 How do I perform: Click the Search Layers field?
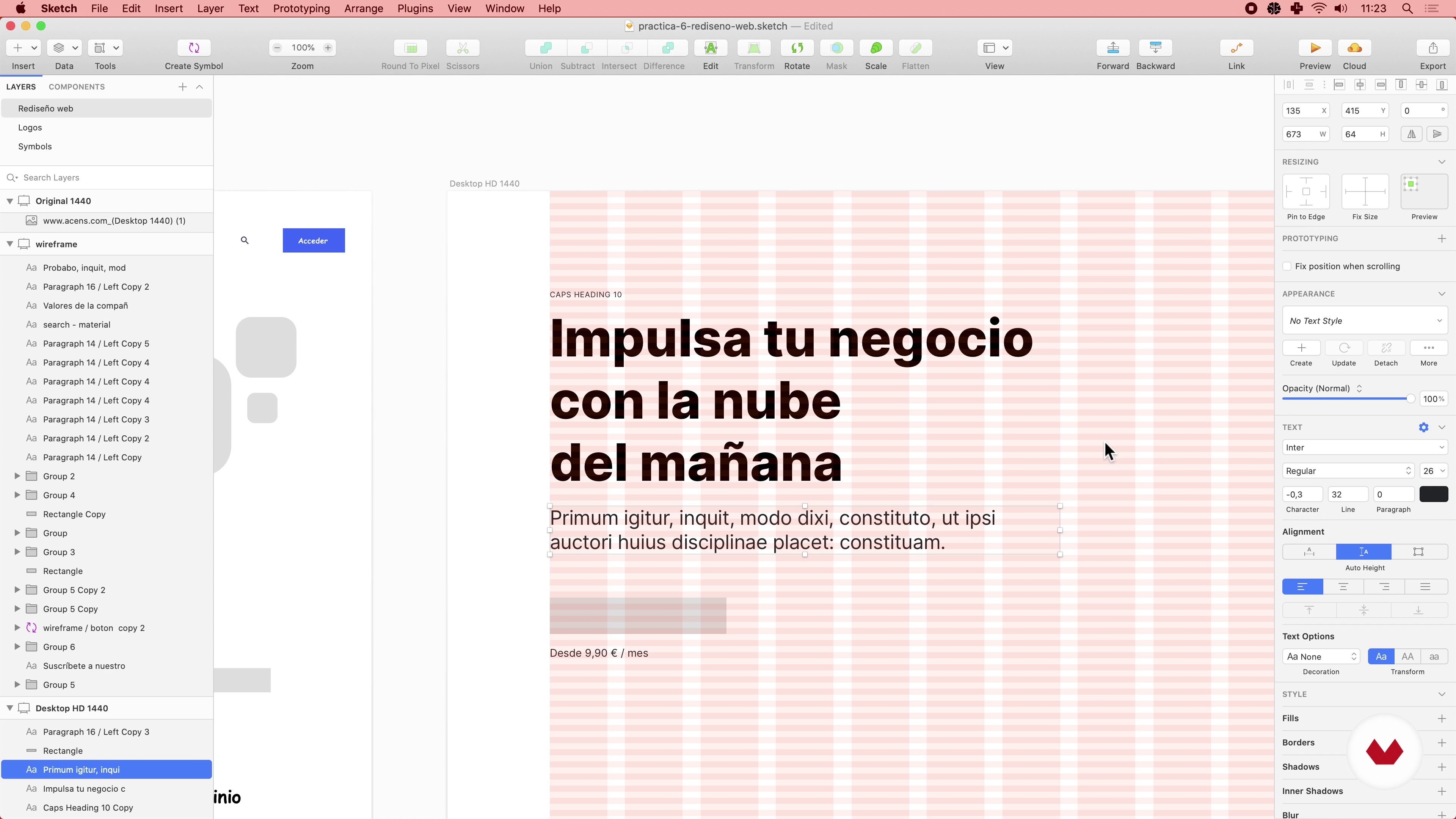coord(106,177)
